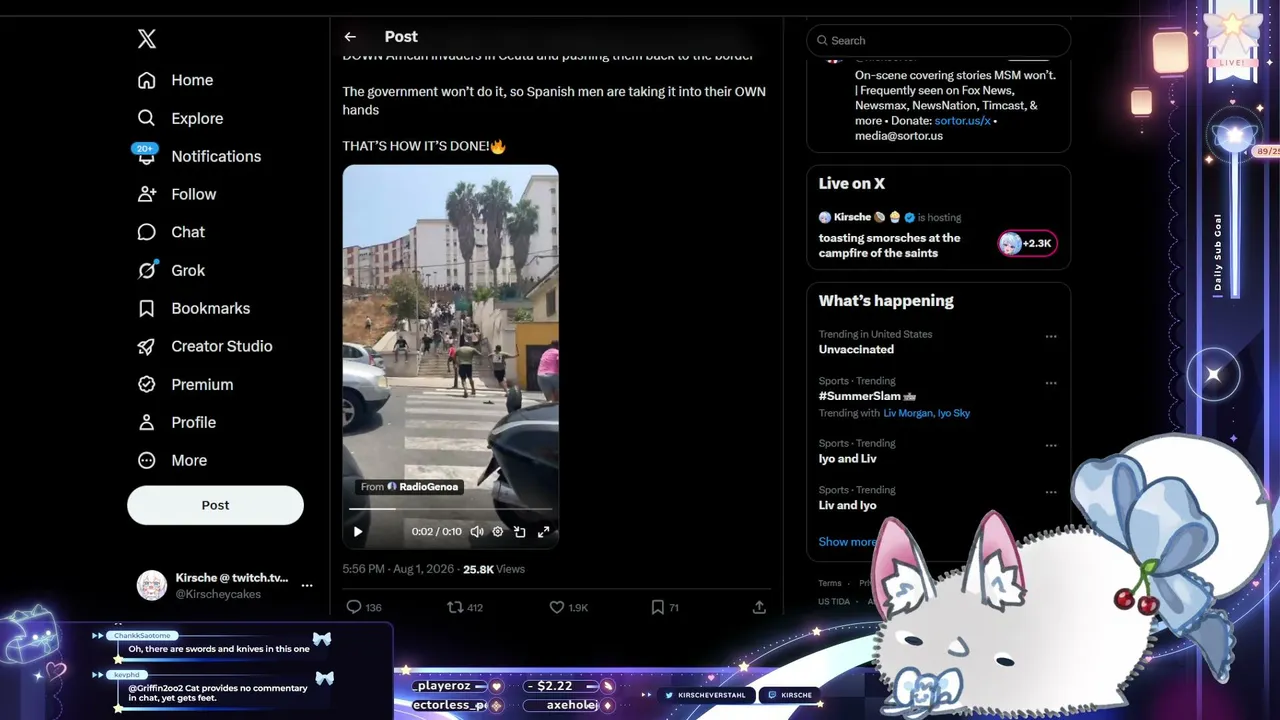Select Premium in the navigation menu

tap(202, 384)
